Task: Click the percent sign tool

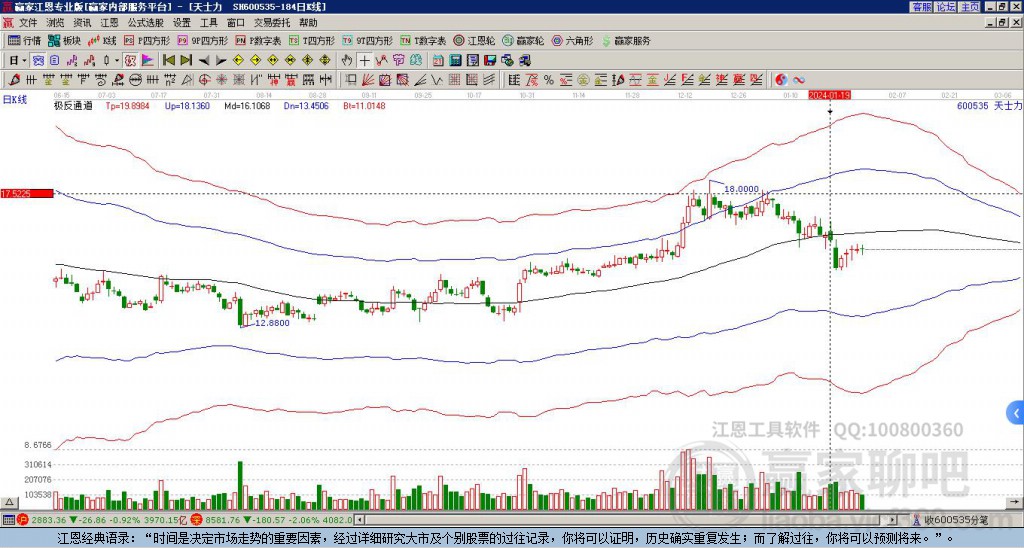Action: [x=549, y=80]
